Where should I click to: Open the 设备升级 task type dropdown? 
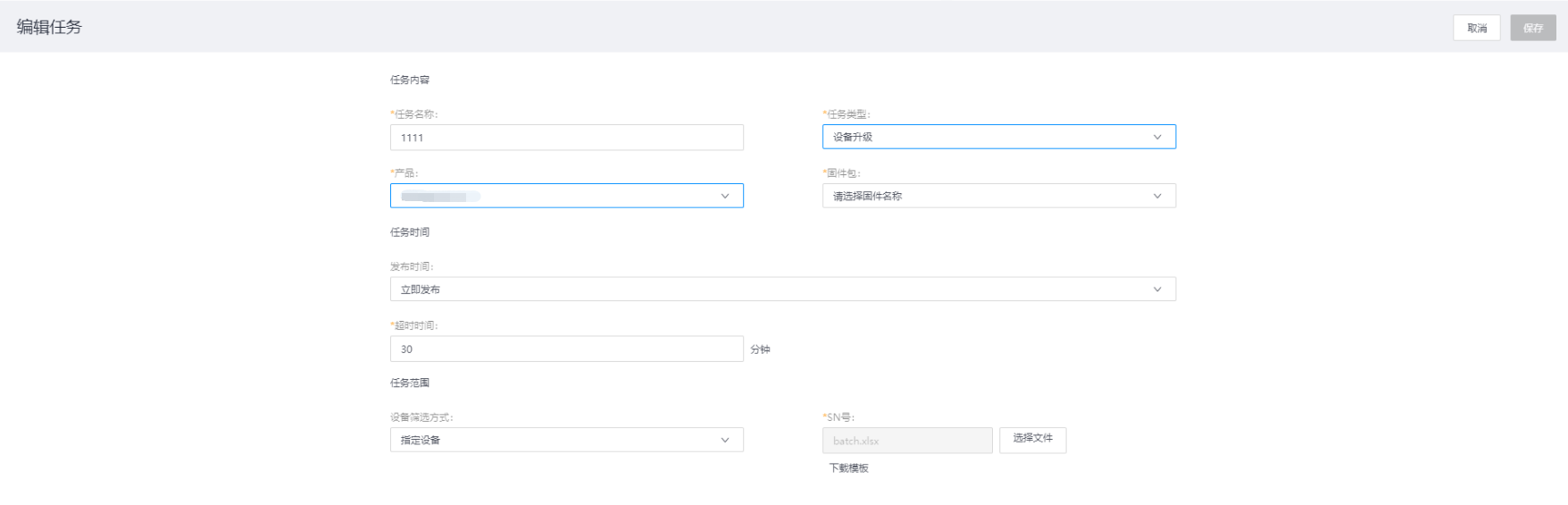pyautogui.click(x=982, y=137)
